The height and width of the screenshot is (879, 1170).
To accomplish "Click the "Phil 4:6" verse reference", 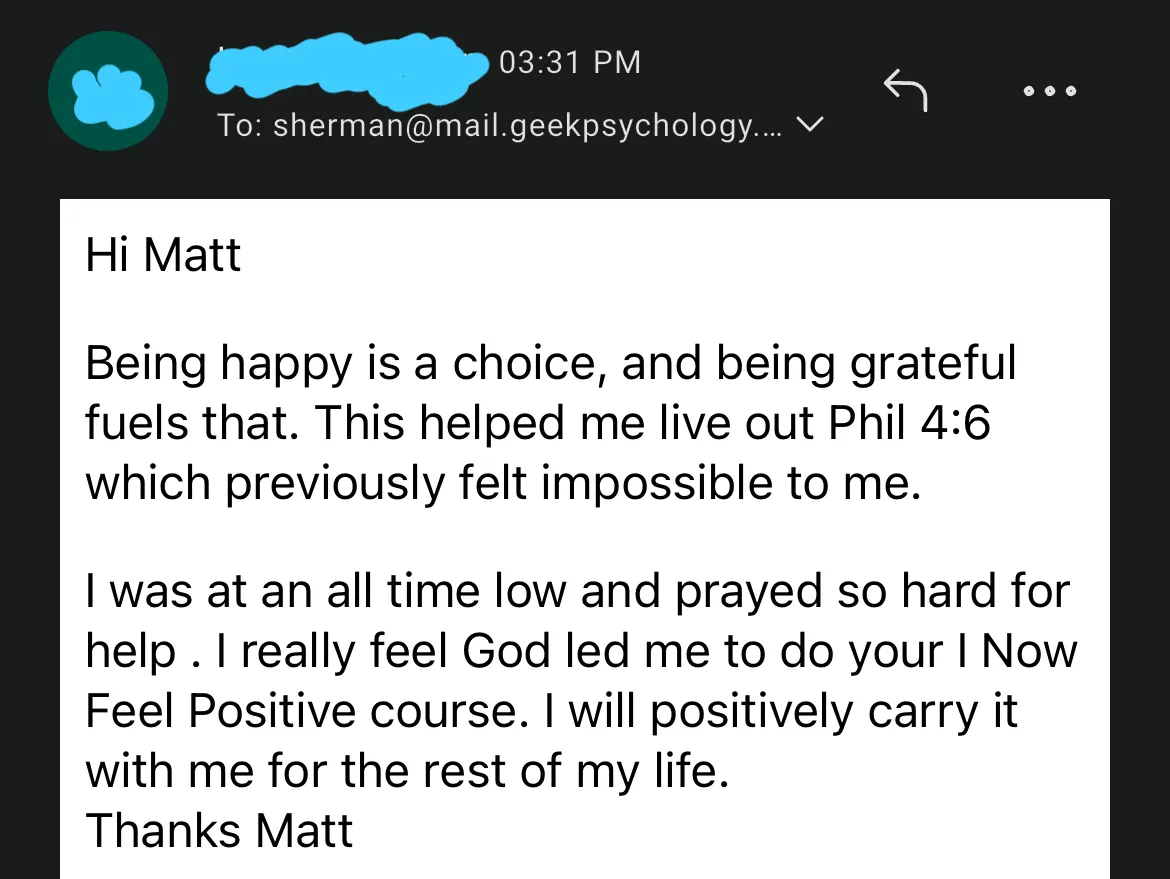I will pyautogui.click(x=909, y=424).
